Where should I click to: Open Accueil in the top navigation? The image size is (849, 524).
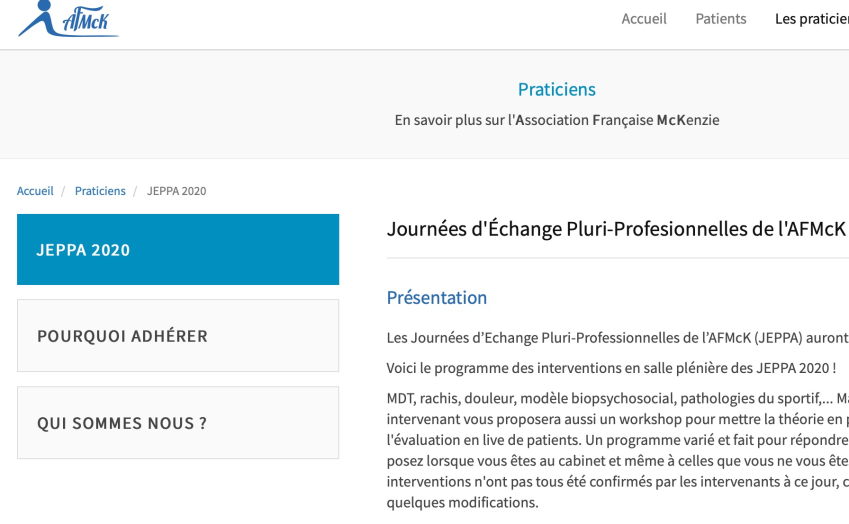[x=644, y=19]
